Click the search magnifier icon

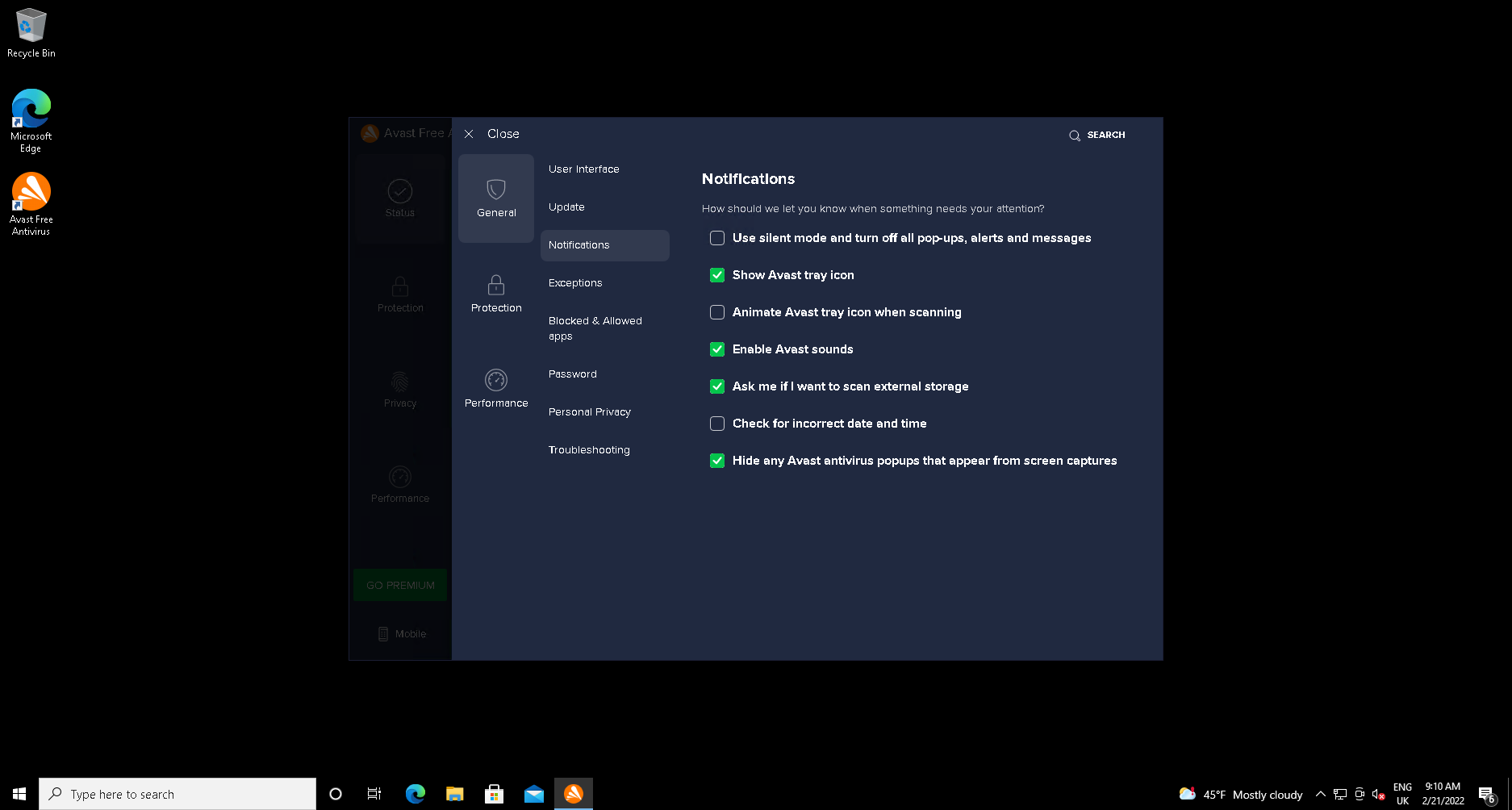[x=1075, y=136]
